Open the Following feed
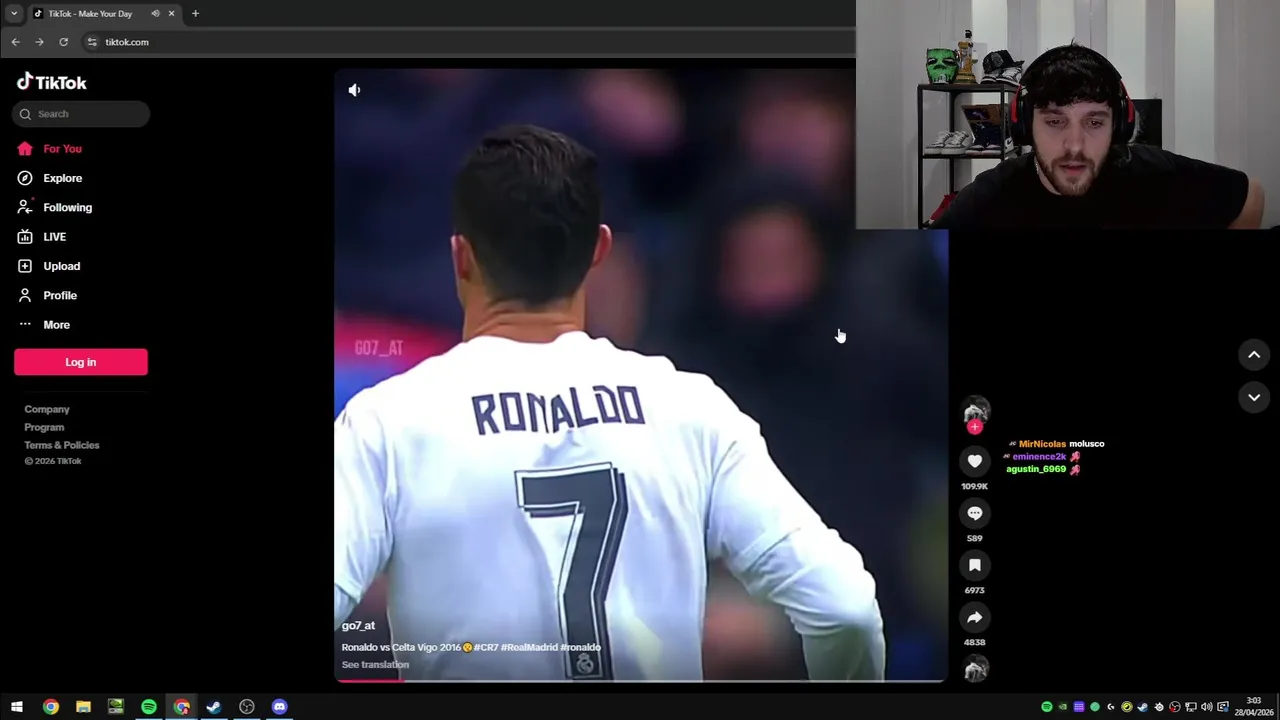This screenshot has width=1280, height=720. tap(55, 207)
